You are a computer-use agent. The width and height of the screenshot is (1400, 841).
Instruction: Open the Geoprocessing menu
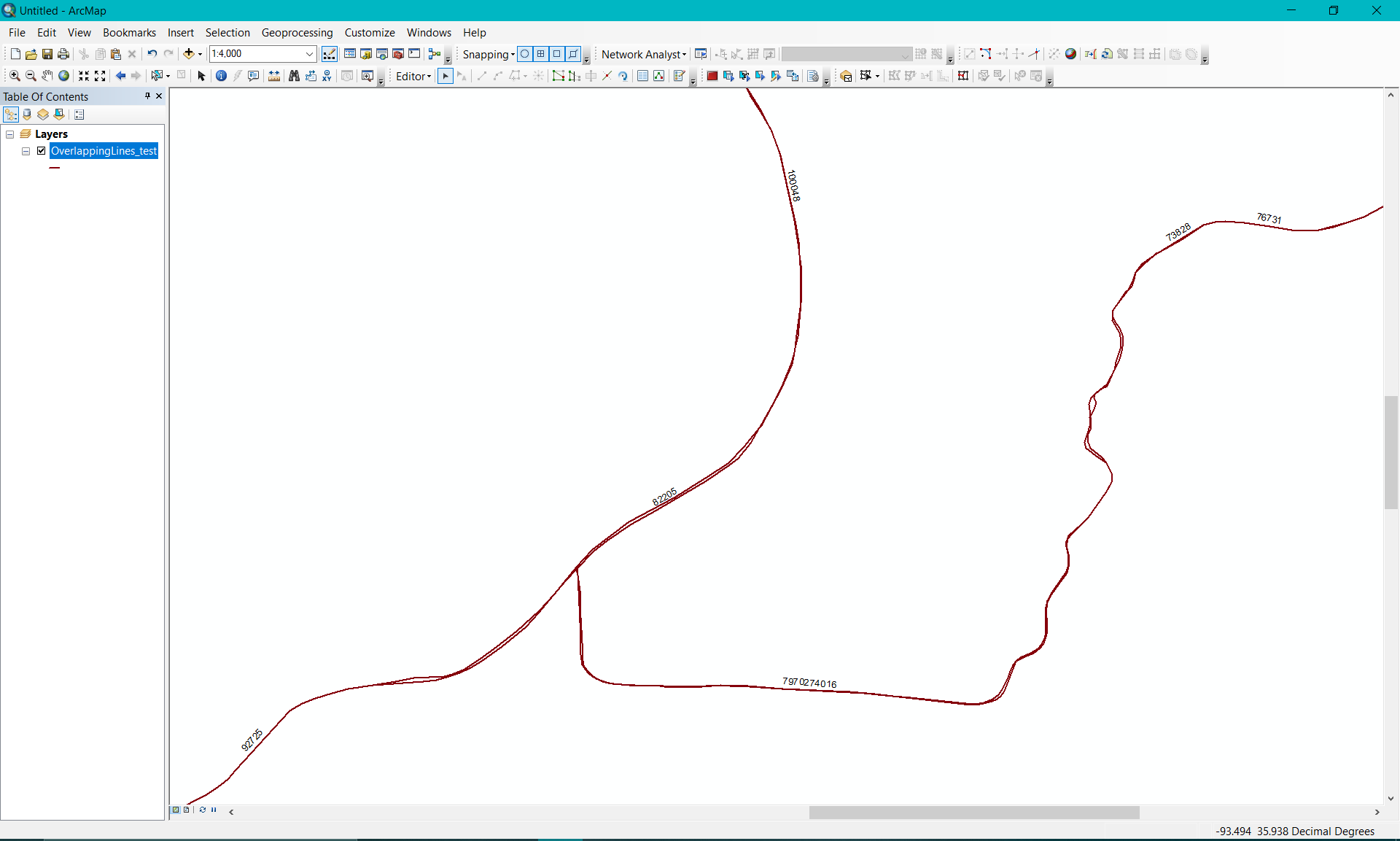tap(297, 33)
